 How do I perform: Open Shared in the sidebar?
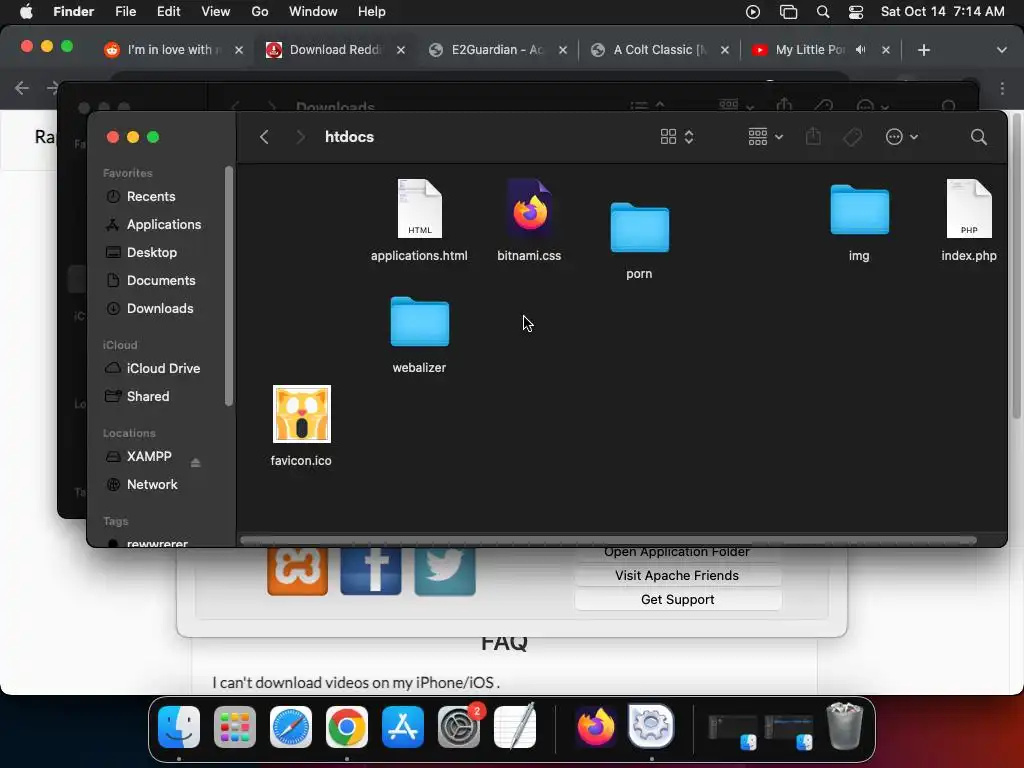[x=148, y=397]
